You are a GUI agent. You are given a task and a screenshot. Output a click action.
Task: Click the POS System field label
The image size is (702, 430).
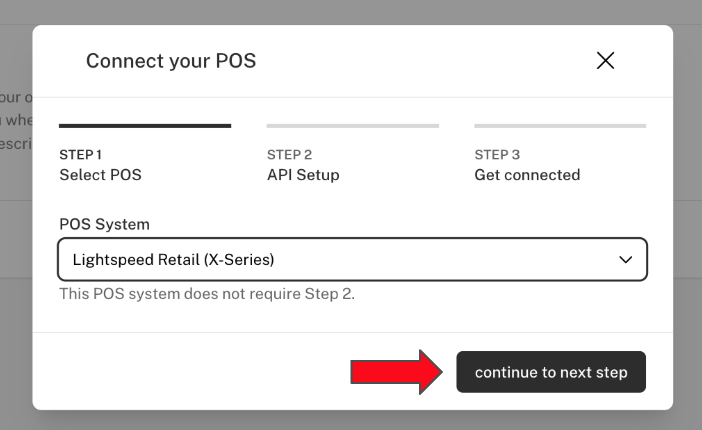pyautogui.click(x=104, y=224)
